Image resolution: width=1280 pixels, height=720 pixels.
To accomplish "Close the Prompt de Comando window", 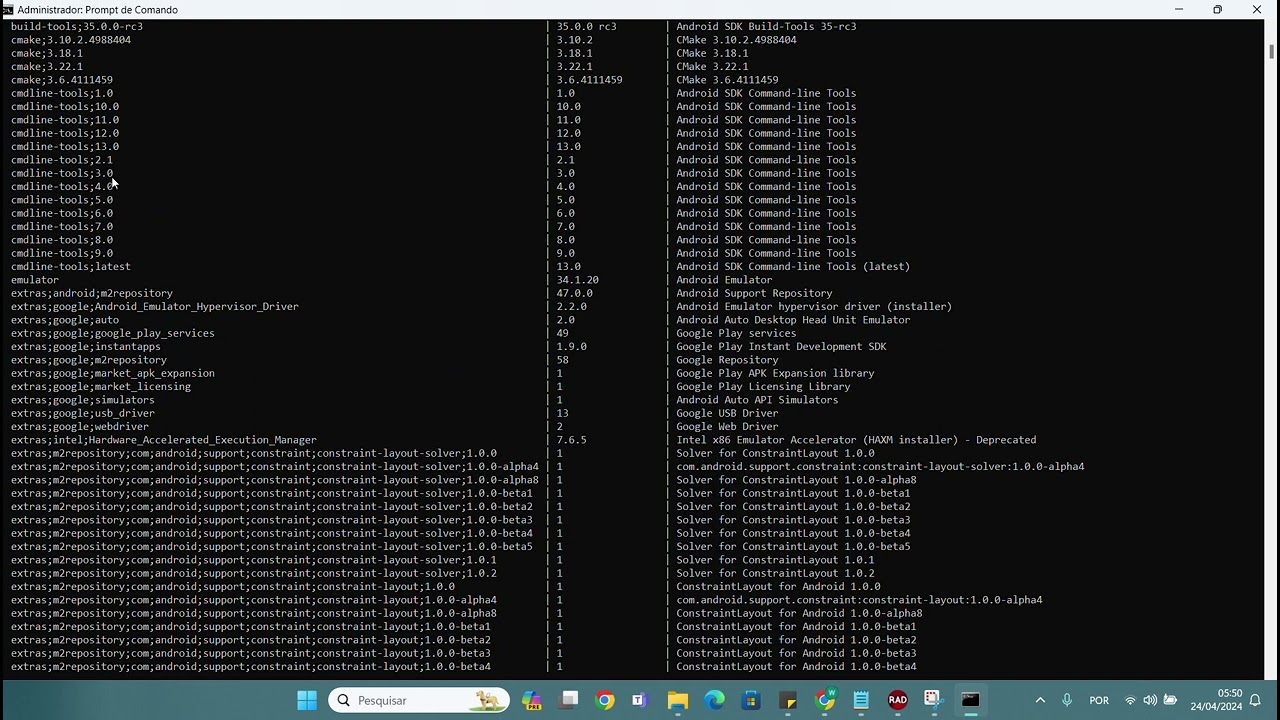I will (1257, 10).
